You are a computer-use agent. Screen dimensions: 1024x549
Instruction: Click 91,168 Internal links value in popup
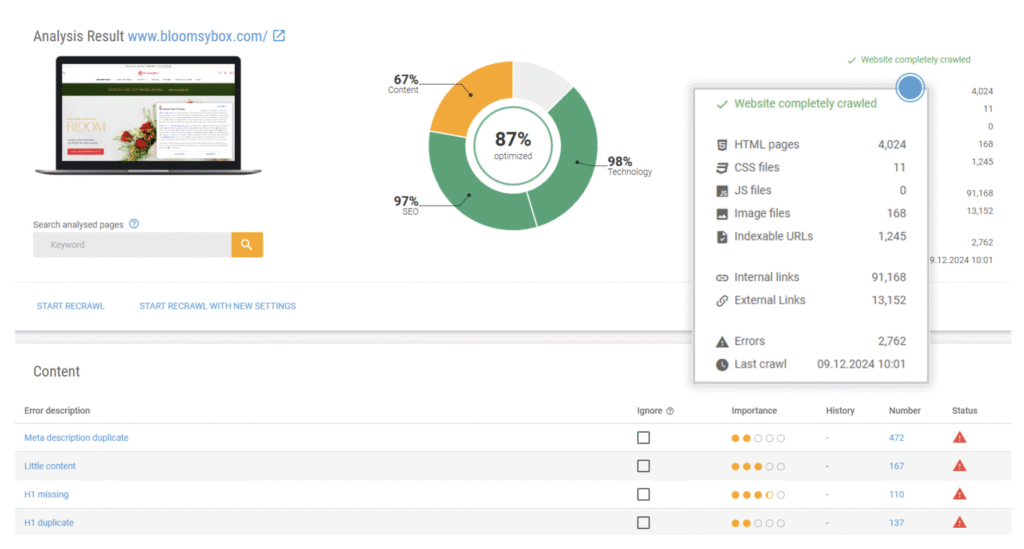click(x=888, y=277)
